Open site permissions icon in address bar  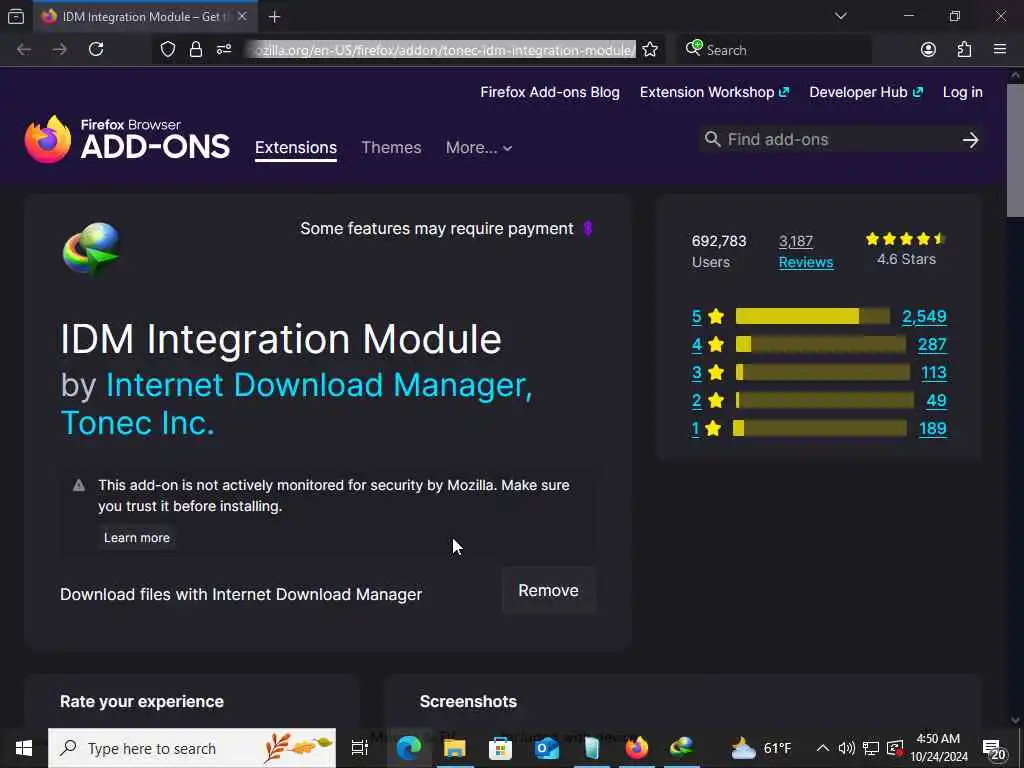224,50
